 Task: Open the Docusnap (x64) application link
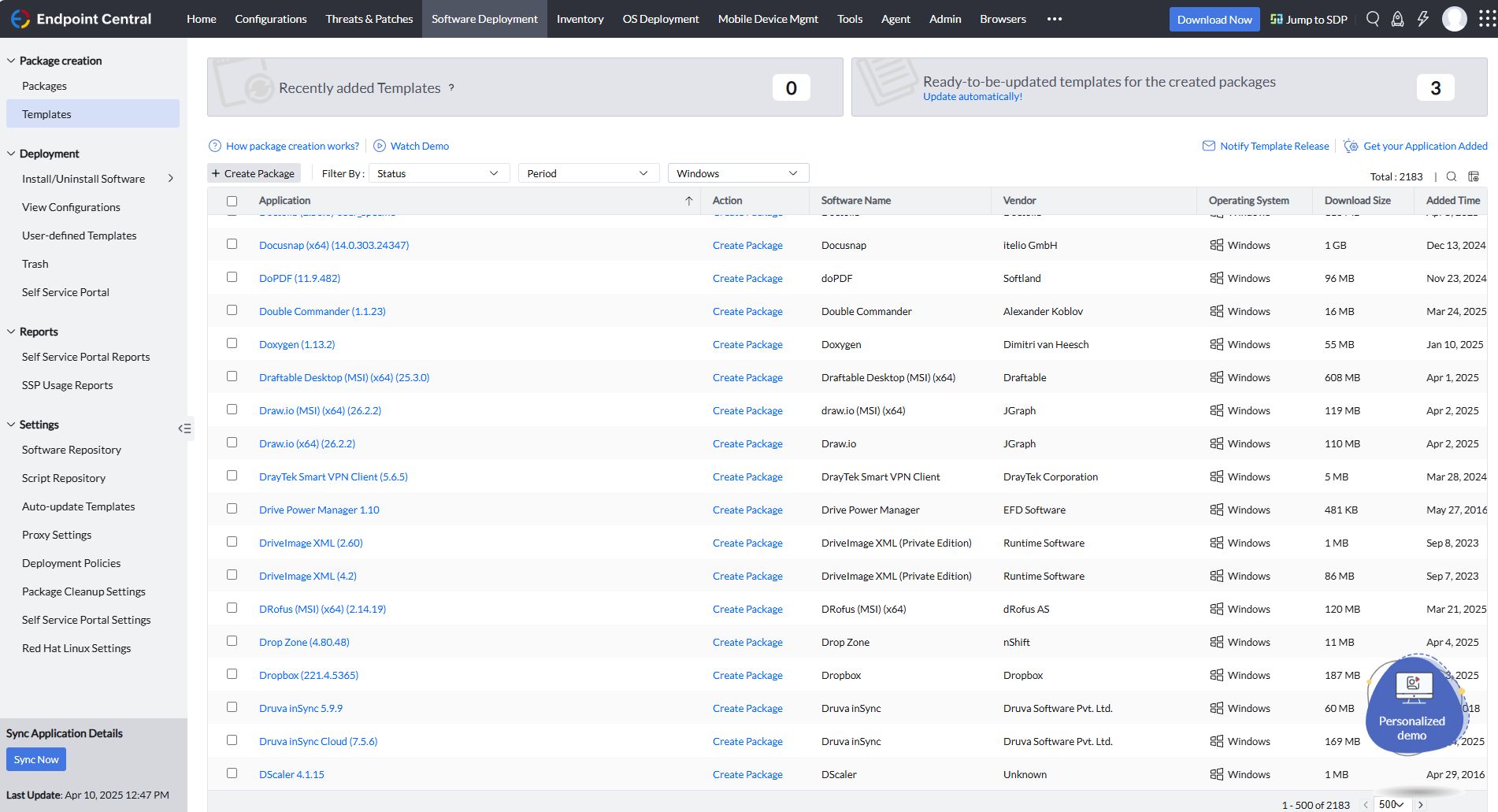tap(334, 245)
